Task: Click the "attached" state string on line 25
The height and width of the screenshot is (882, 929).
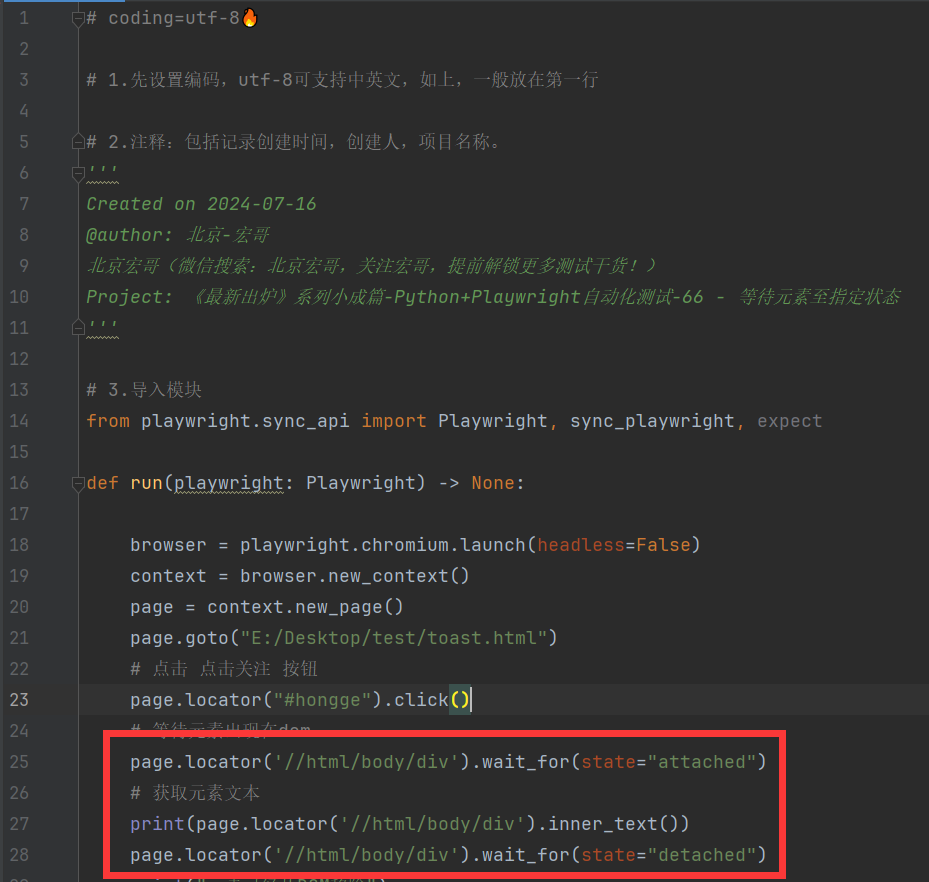Action: (x=702, y=762)
